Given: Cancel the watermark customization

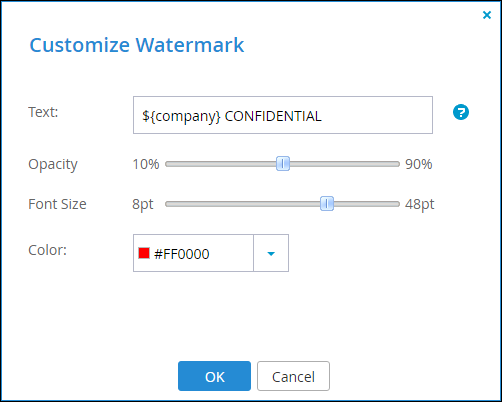Looking at the screenshot, I should [293, 376].
